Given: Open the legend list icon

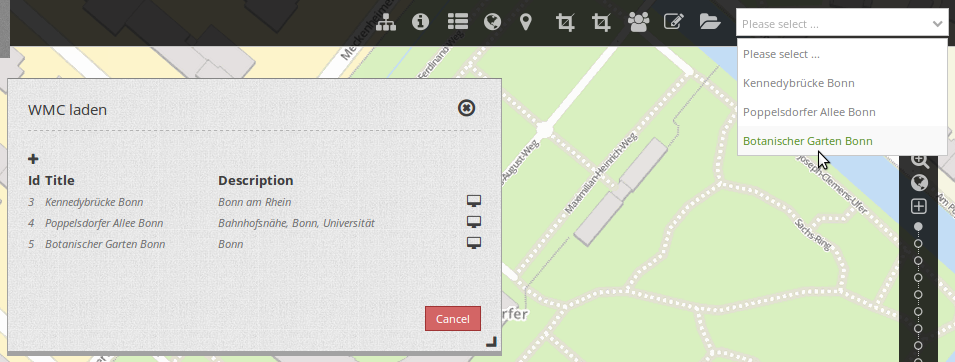Looking at the screenshot, I should click(457, 22).
